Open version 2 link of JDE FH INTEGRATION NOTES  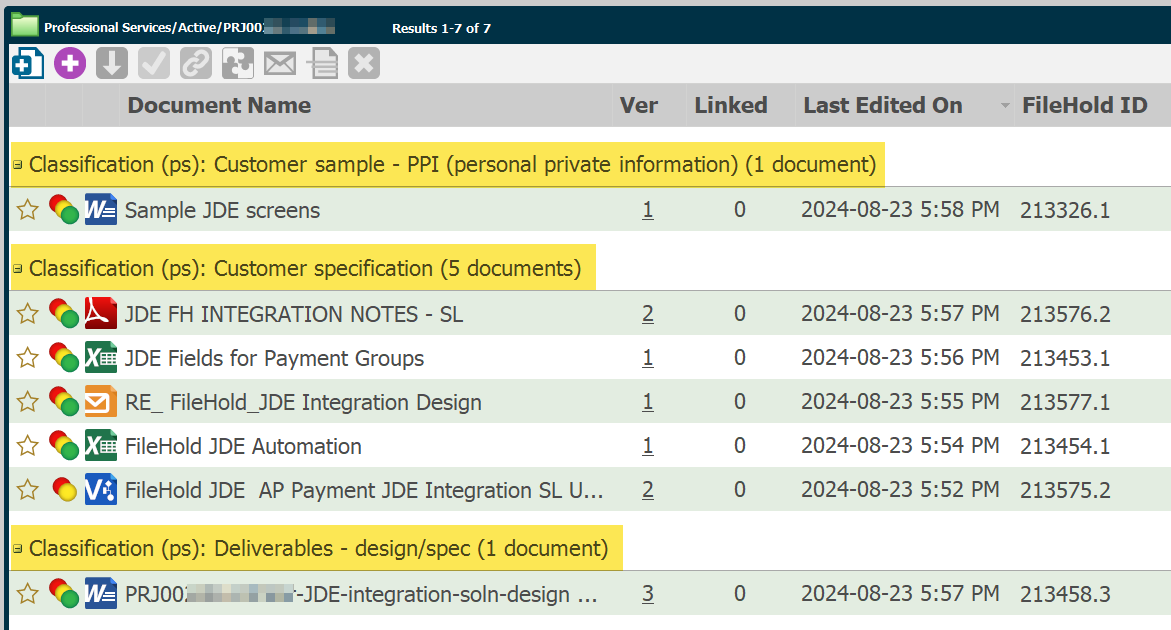pos(648,314)
